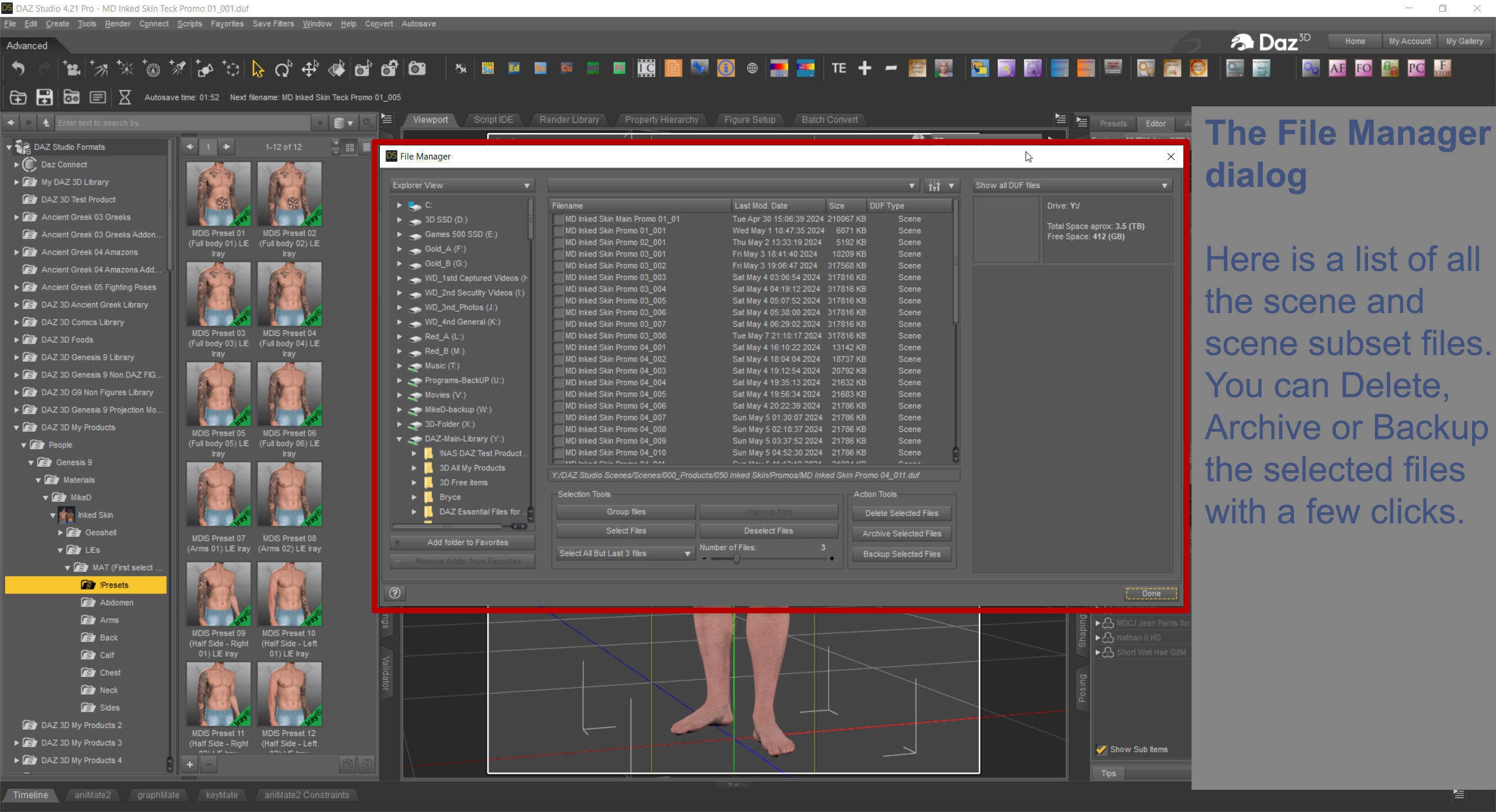Click the orange info circle icon
The height and width of the screenshot is (812, 1496).
click(726, 68)
